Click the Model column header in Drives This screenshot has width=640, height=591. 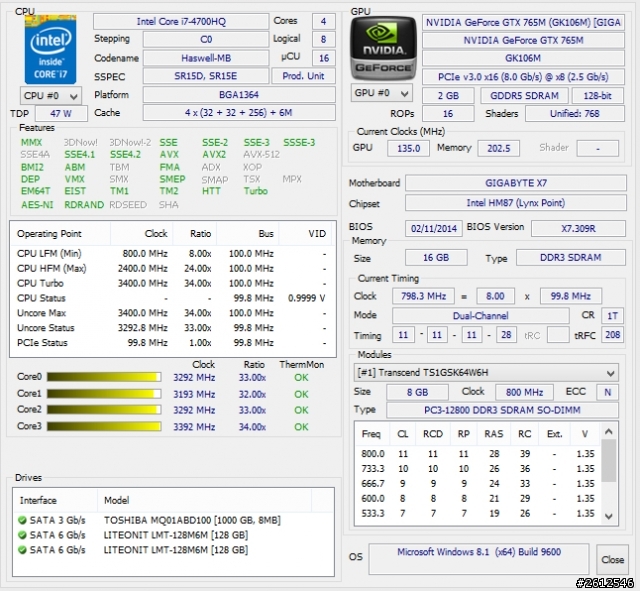point(204,500)
